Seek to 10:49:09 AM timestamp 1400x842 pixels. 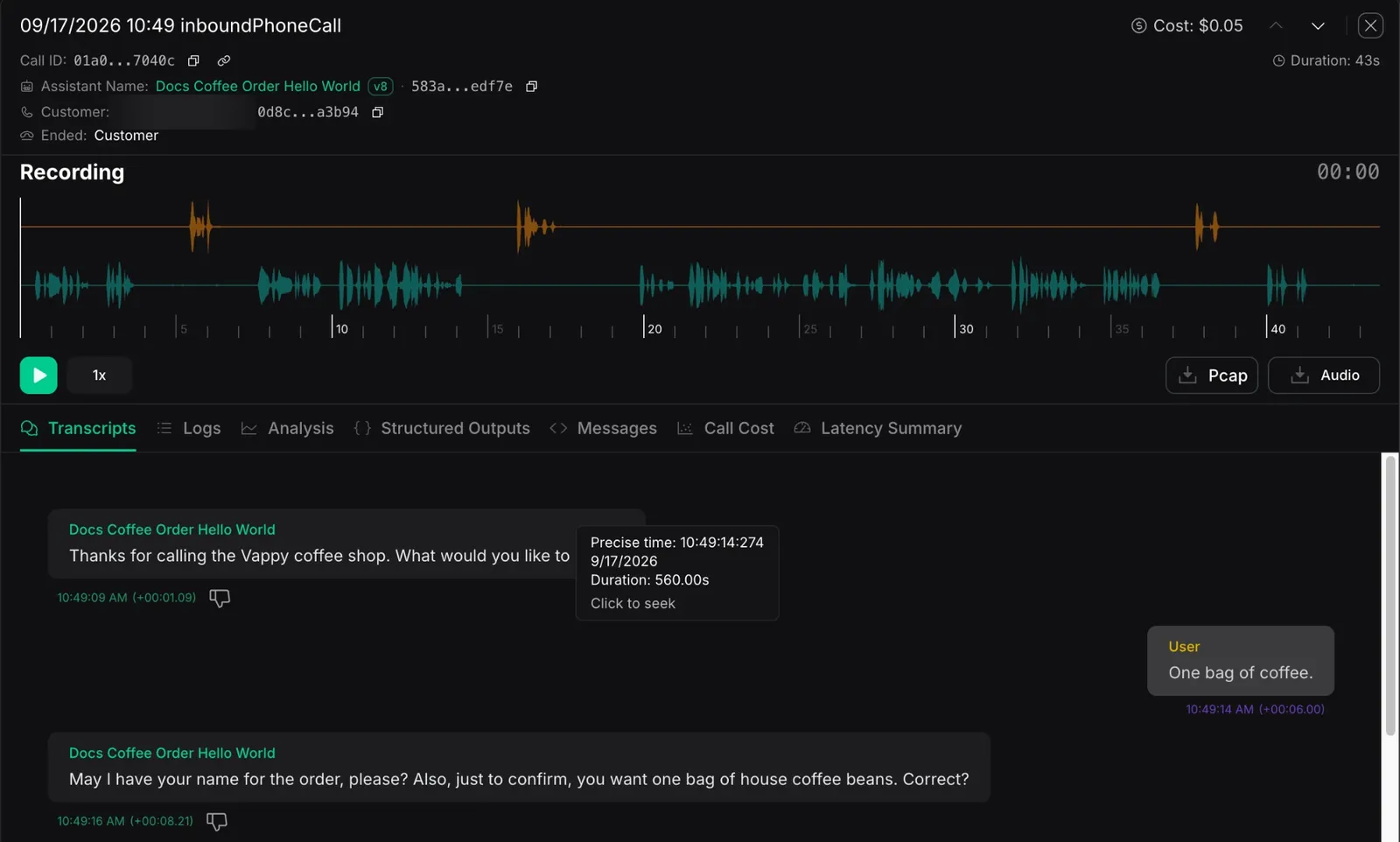[127, 598]
